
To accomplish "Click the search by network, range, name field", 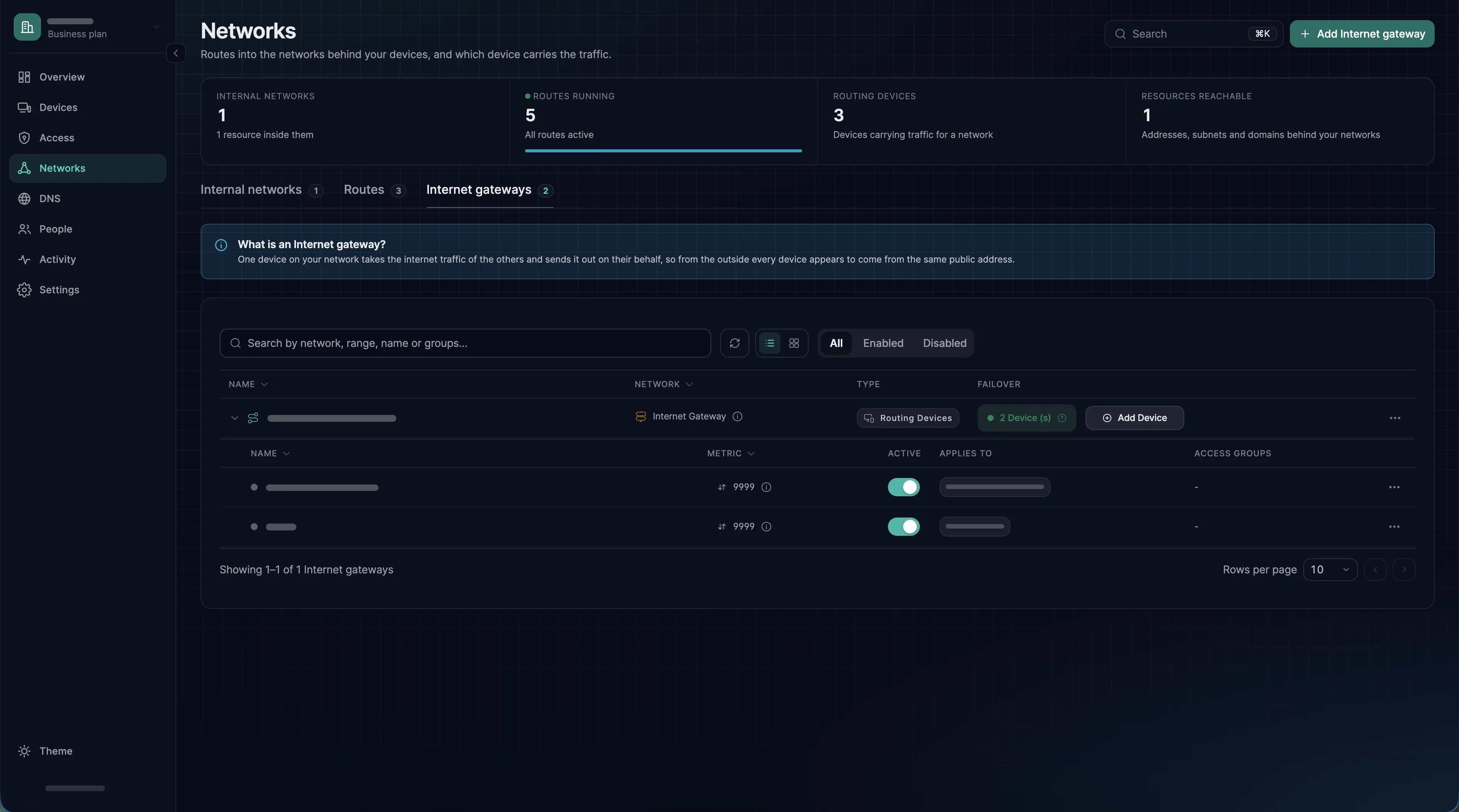I will (465, 343).
